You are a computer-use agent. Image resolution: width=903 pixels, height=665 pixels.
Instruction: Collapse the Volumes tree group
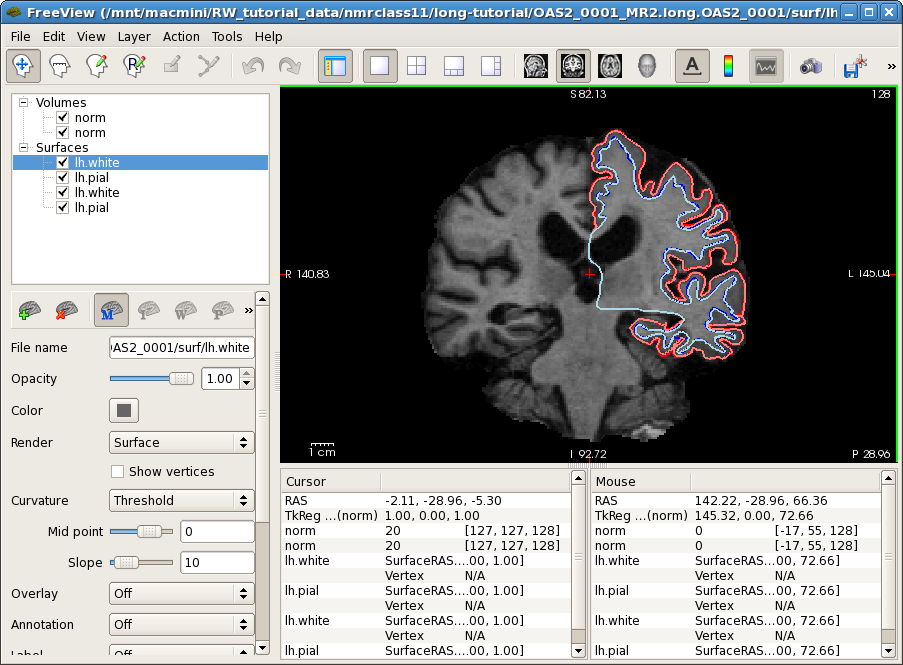click(x=24, y=103)
